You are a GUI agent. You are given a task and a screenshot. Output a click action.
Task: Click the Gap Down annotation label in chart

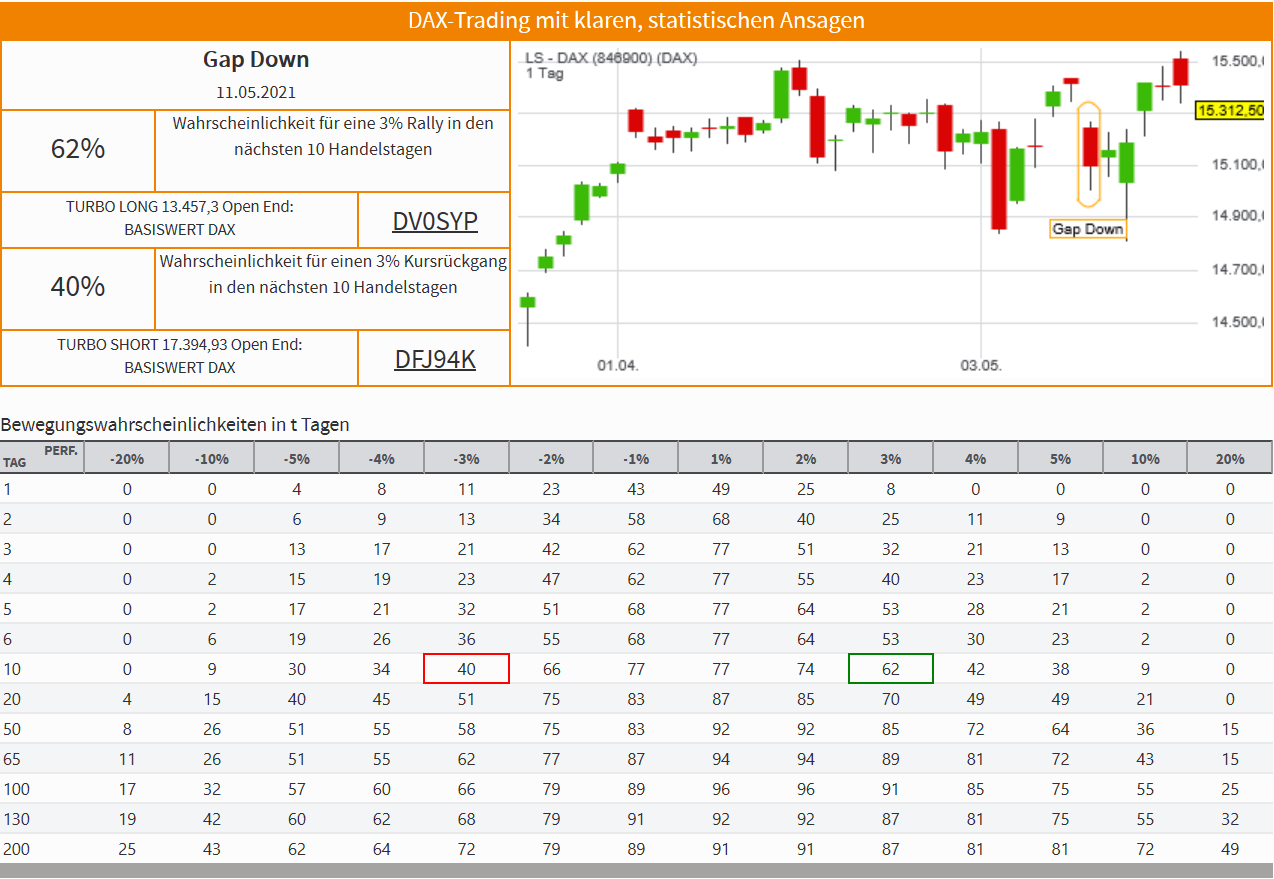(1087, 229)
